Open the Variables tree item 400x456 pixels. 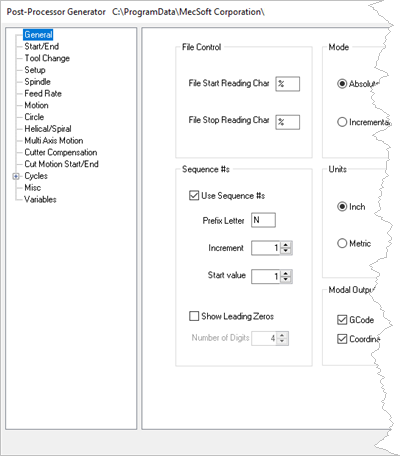pos(40,199)
